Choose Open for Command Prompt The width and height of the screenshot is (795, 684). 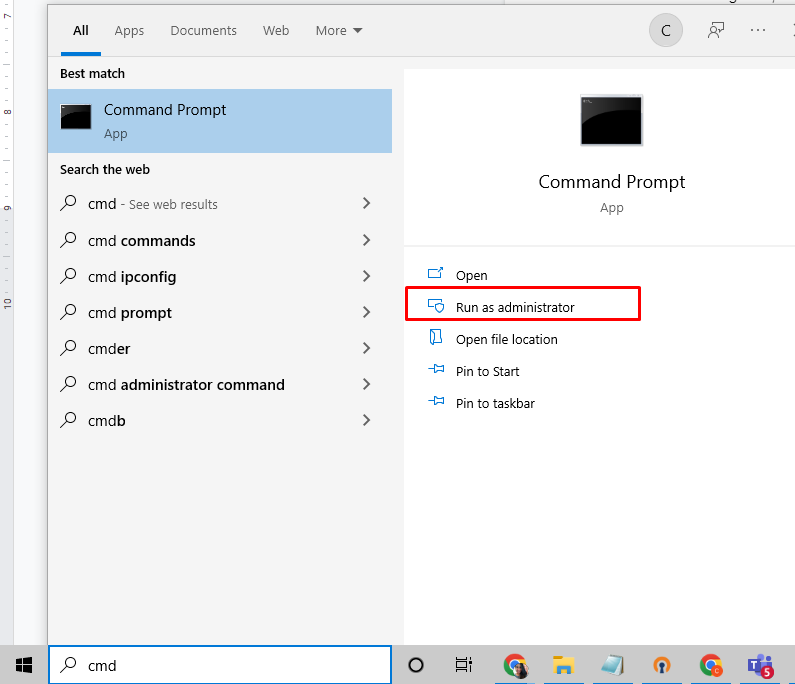click(x=472, y=275)
